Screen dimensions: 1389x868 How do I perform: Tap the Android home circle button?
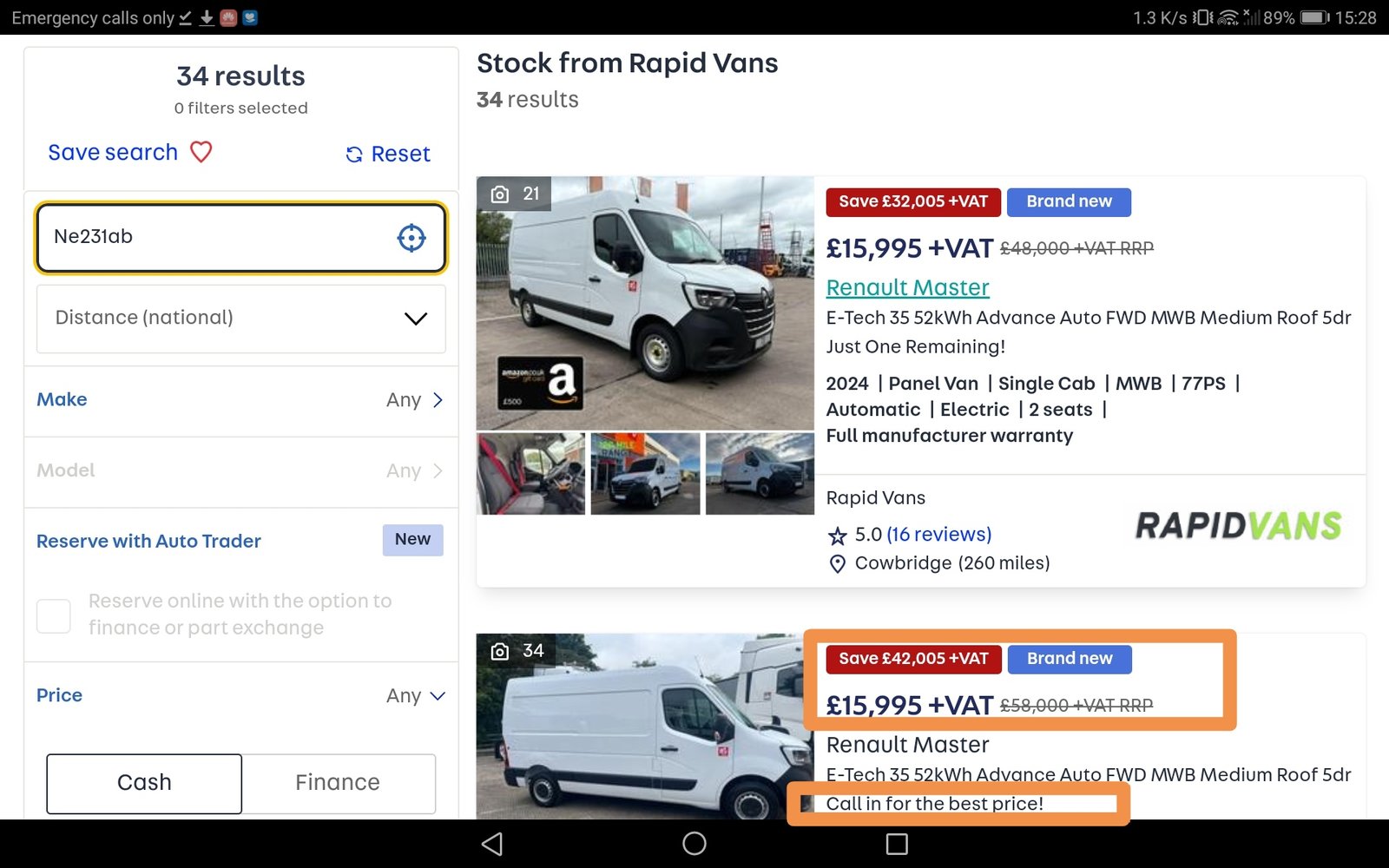pos(694,844)
